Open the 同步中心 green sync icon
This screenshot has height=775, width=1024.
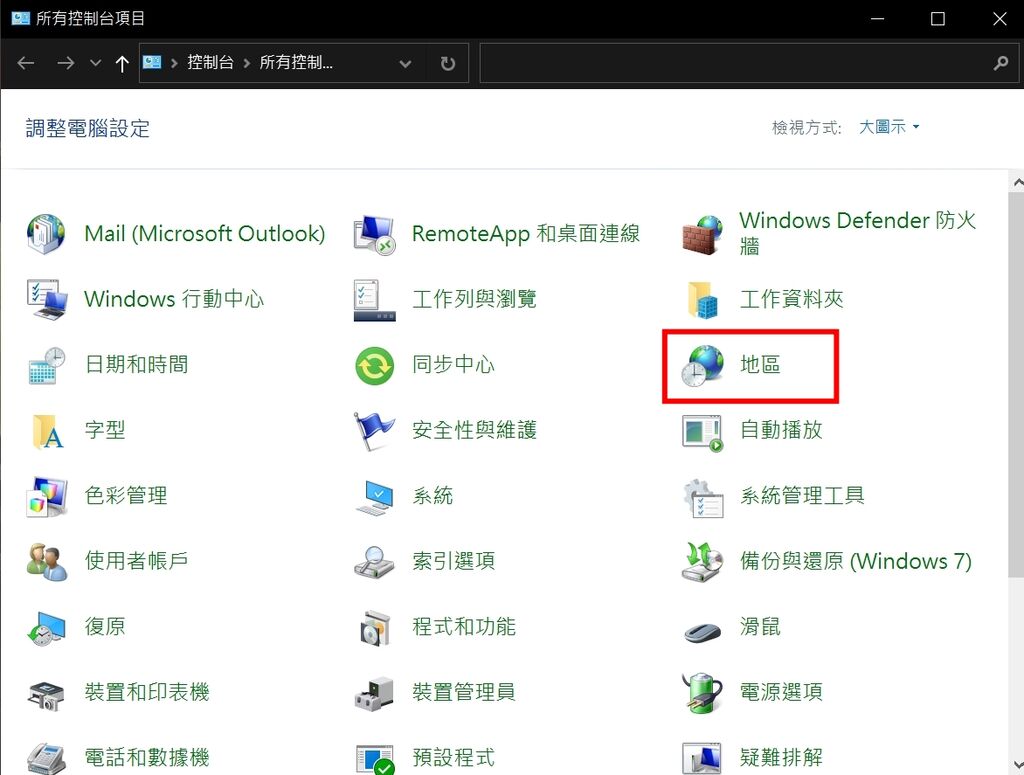[374, 366]
